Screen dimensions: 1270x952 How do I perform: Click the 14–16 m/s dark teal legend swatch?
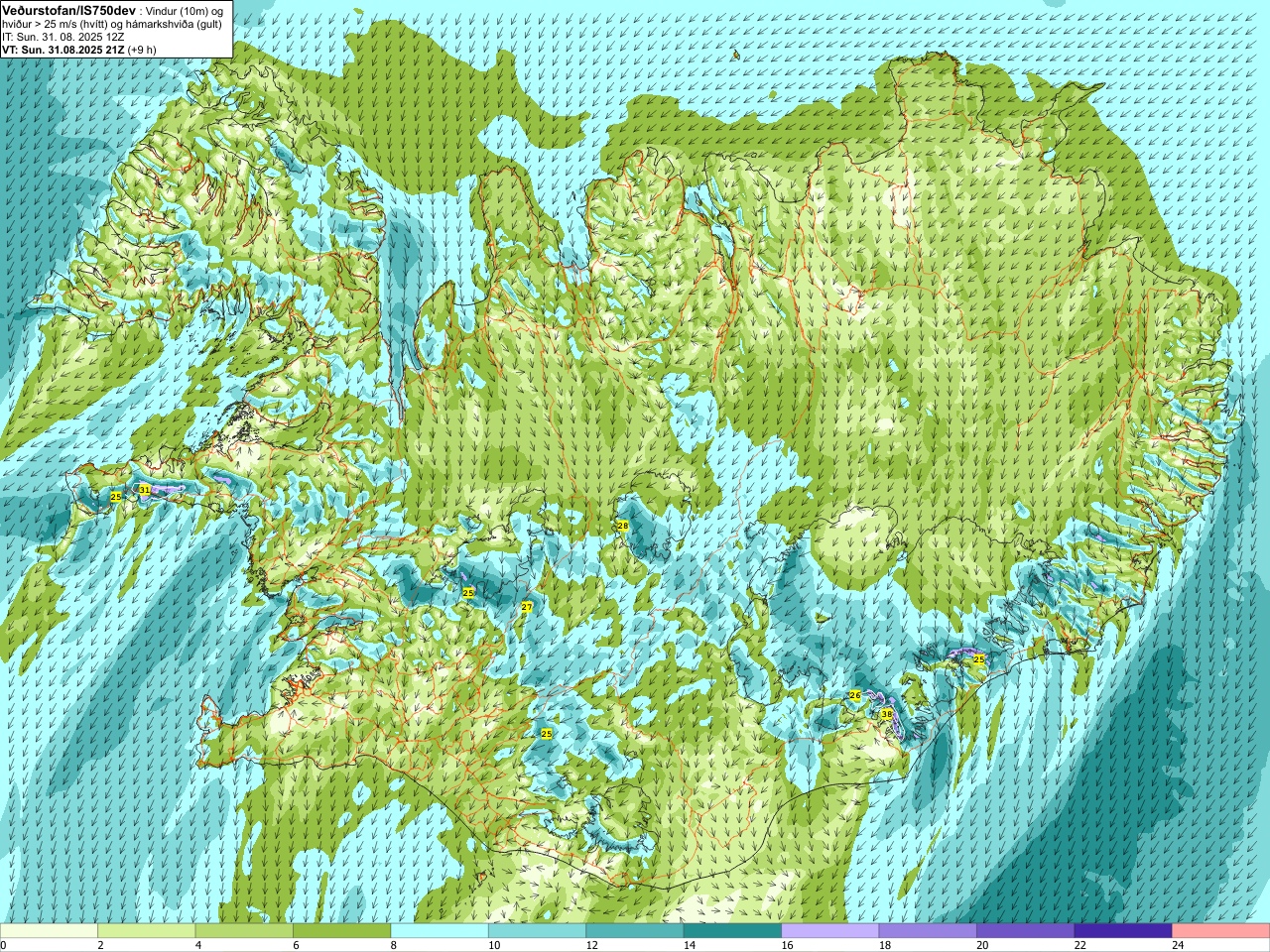click(732, 931)
